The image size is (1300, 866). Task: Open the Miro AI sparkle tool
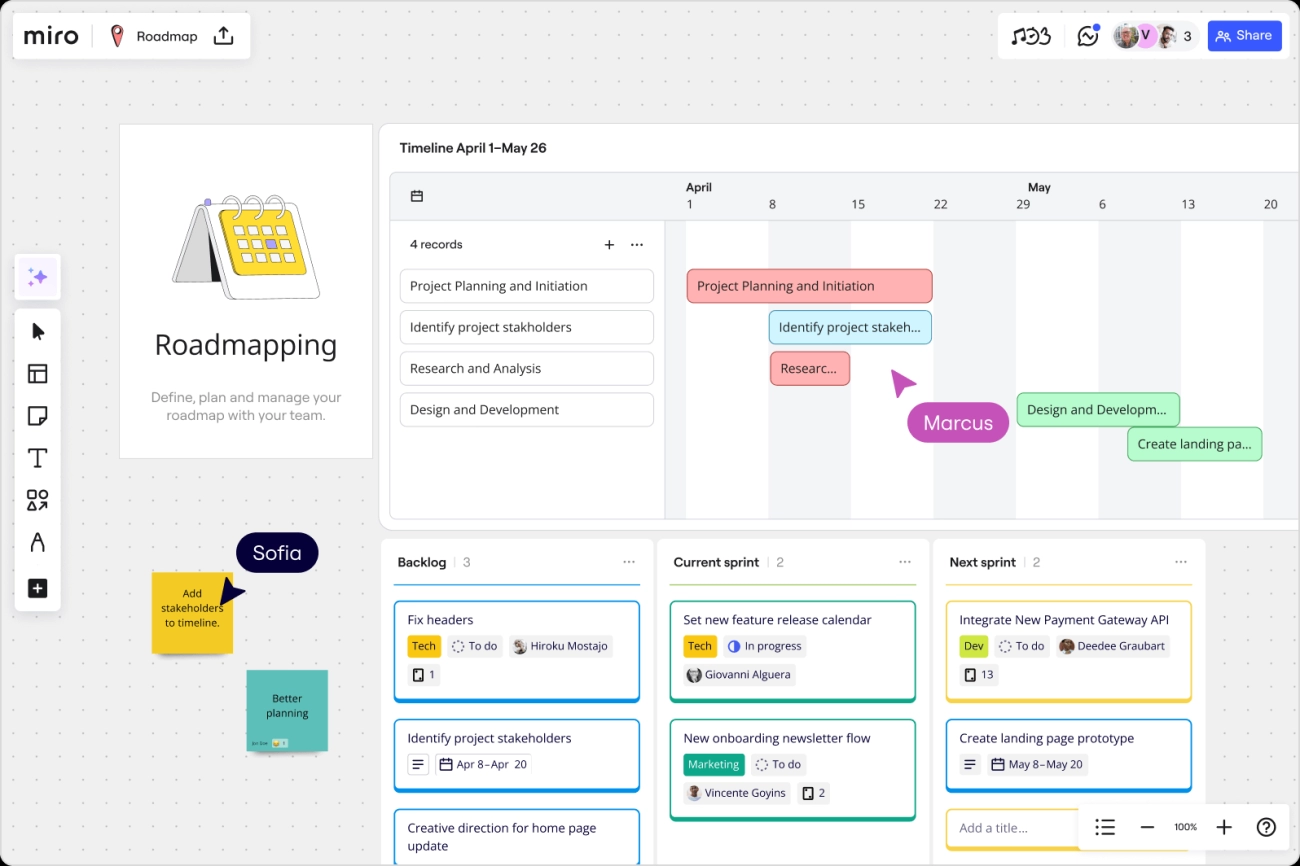pyautogui.click(x=38, y=277)
